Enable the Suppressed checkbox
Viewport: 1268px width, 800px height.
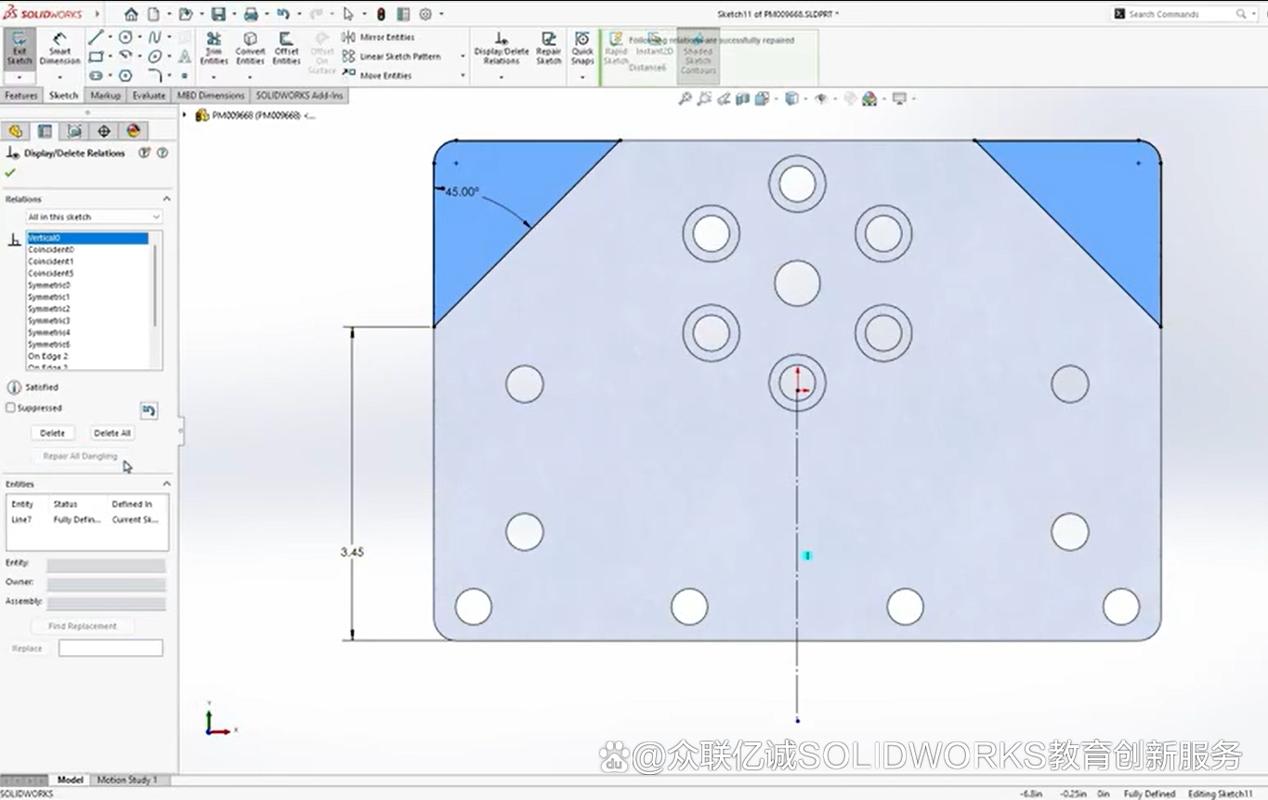[9, 407]
